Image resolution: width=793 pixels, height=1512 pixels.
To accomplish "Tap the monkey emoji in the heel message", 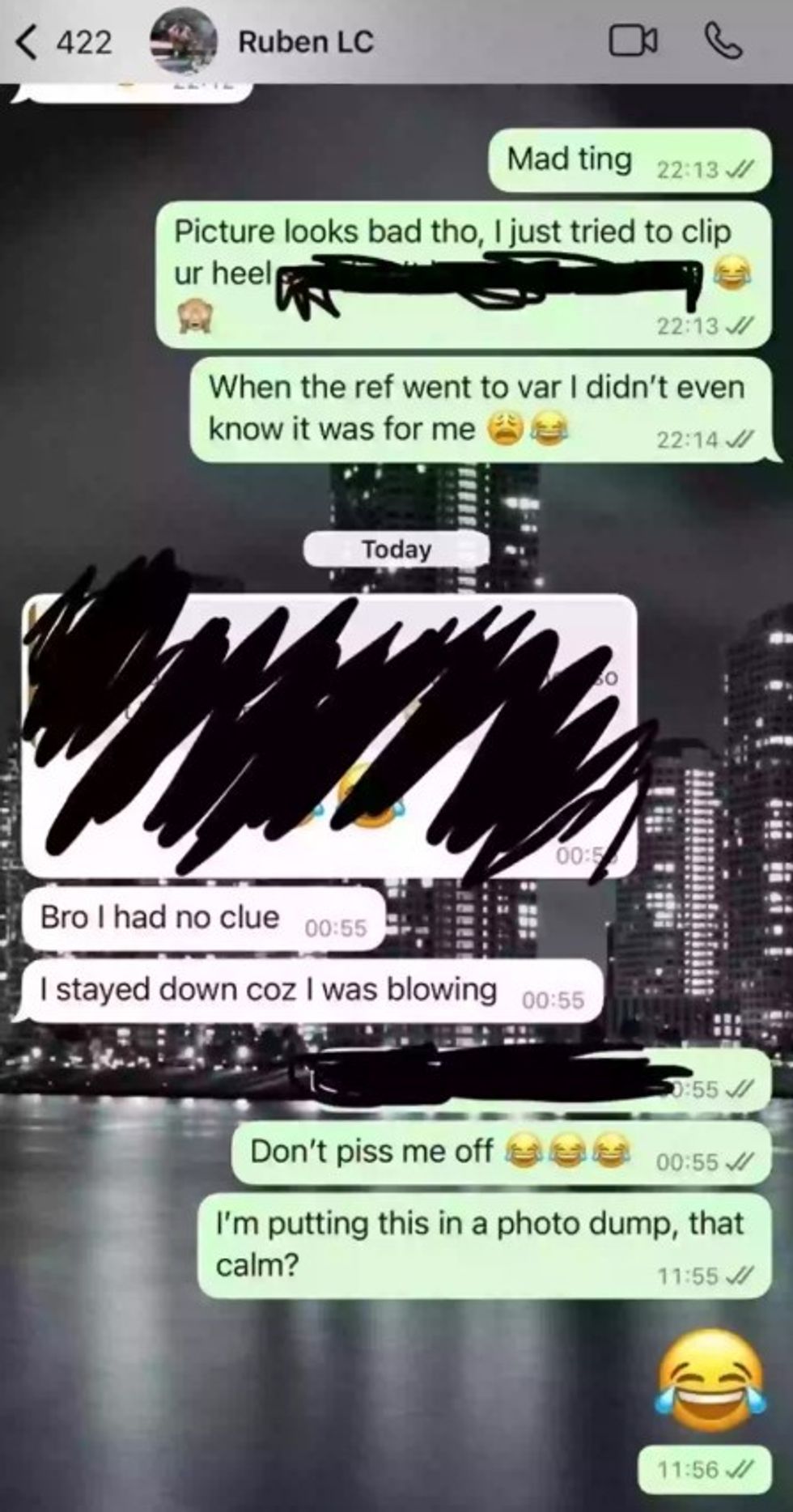I will (194, 313).
